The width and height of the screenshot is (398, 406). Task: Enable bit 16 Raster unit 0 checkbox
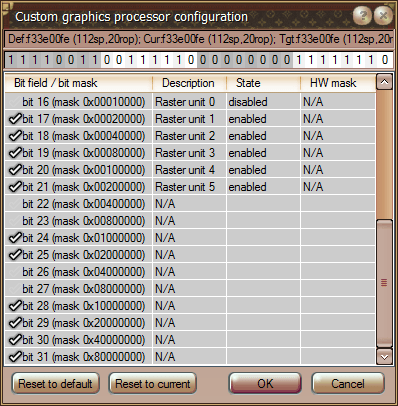click(x=15, y=102)
